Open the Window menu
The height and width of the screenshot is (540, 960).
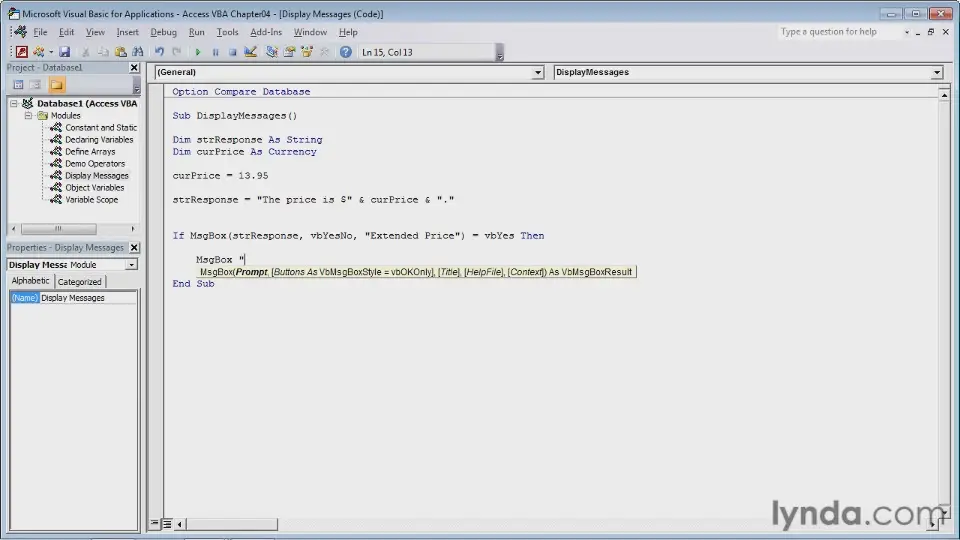click(x=310, y=32)
